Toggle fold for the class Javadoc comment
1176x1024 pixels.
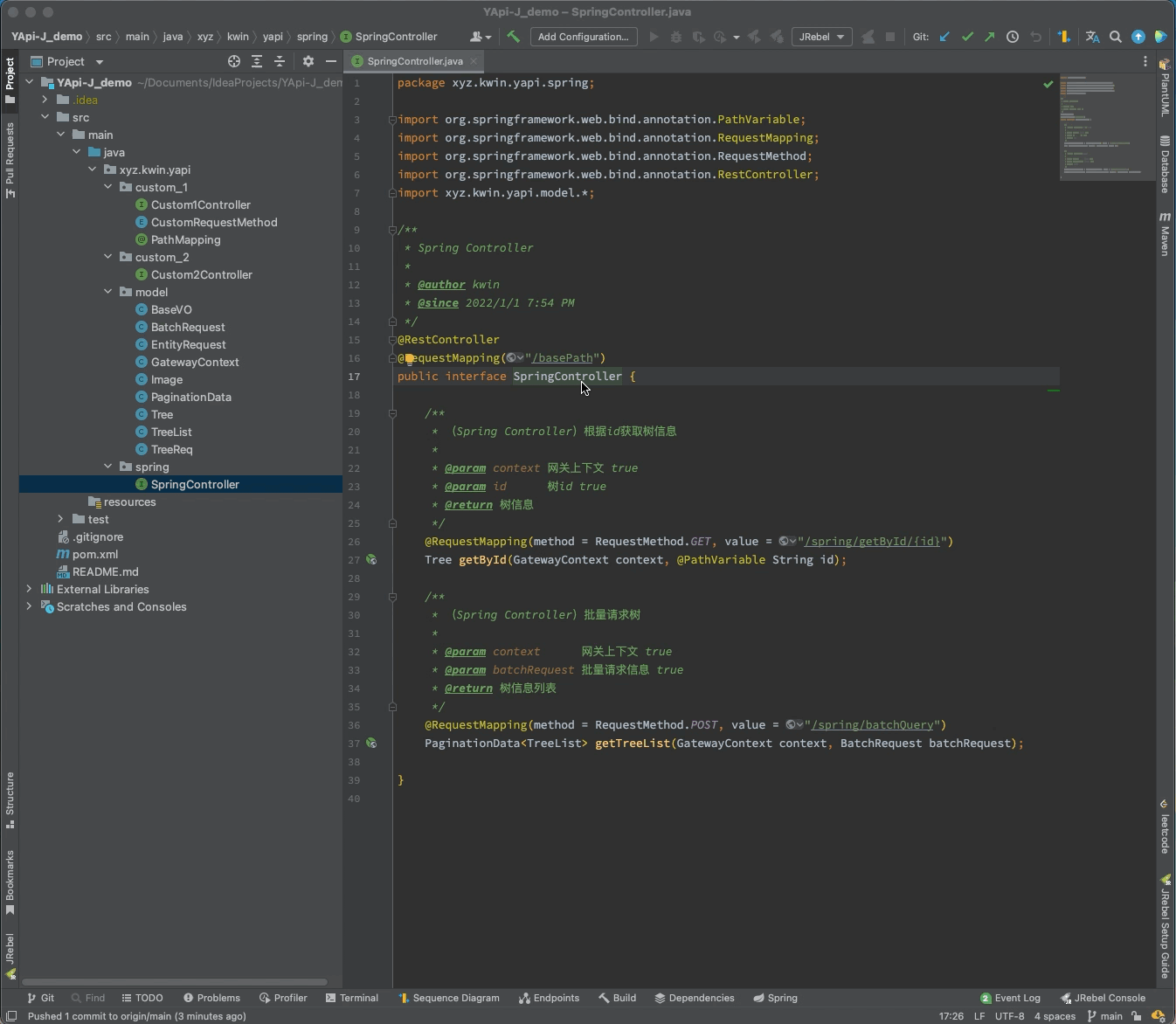(392, 230)
